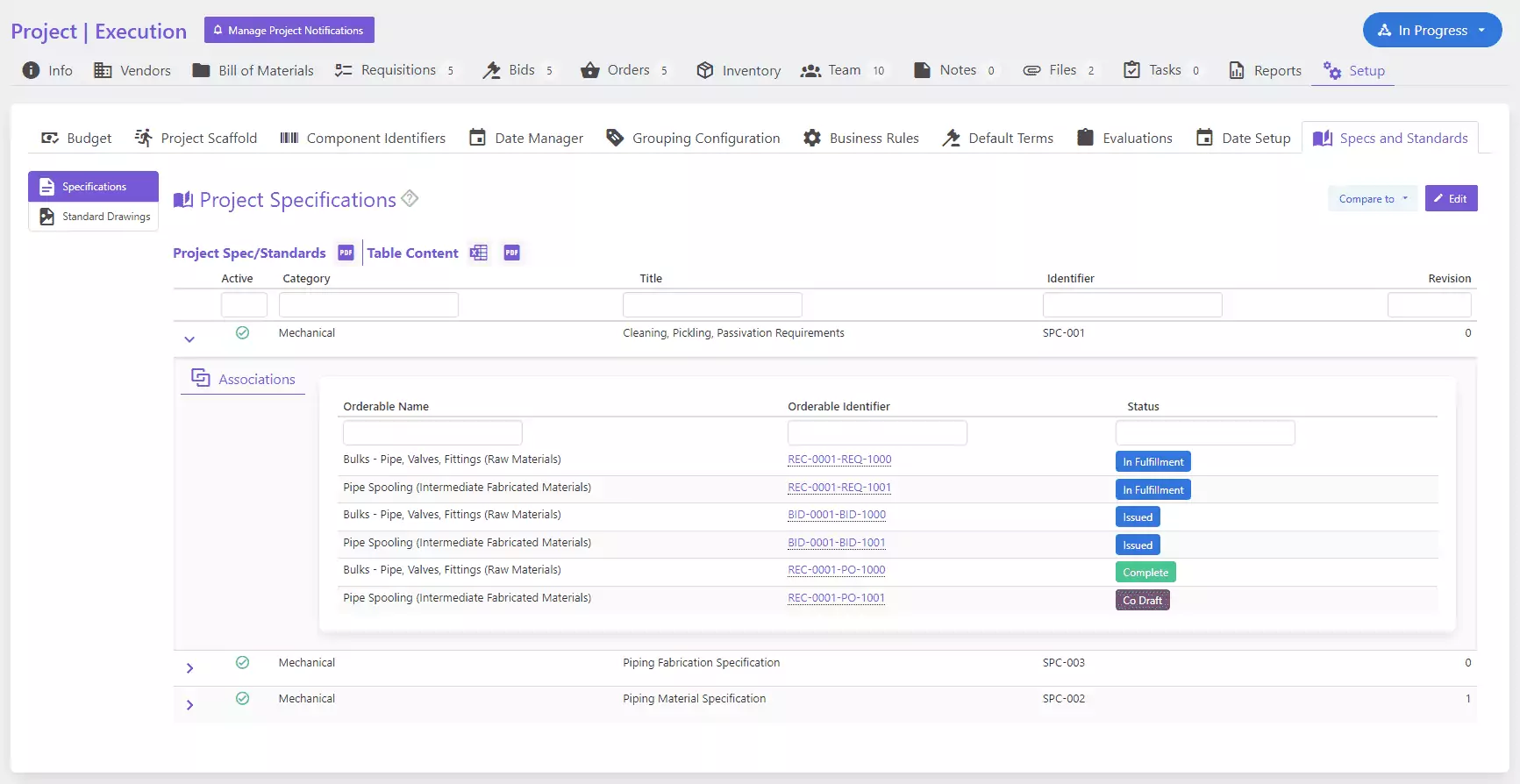Open link BID-0001-BID-1001

837,542
